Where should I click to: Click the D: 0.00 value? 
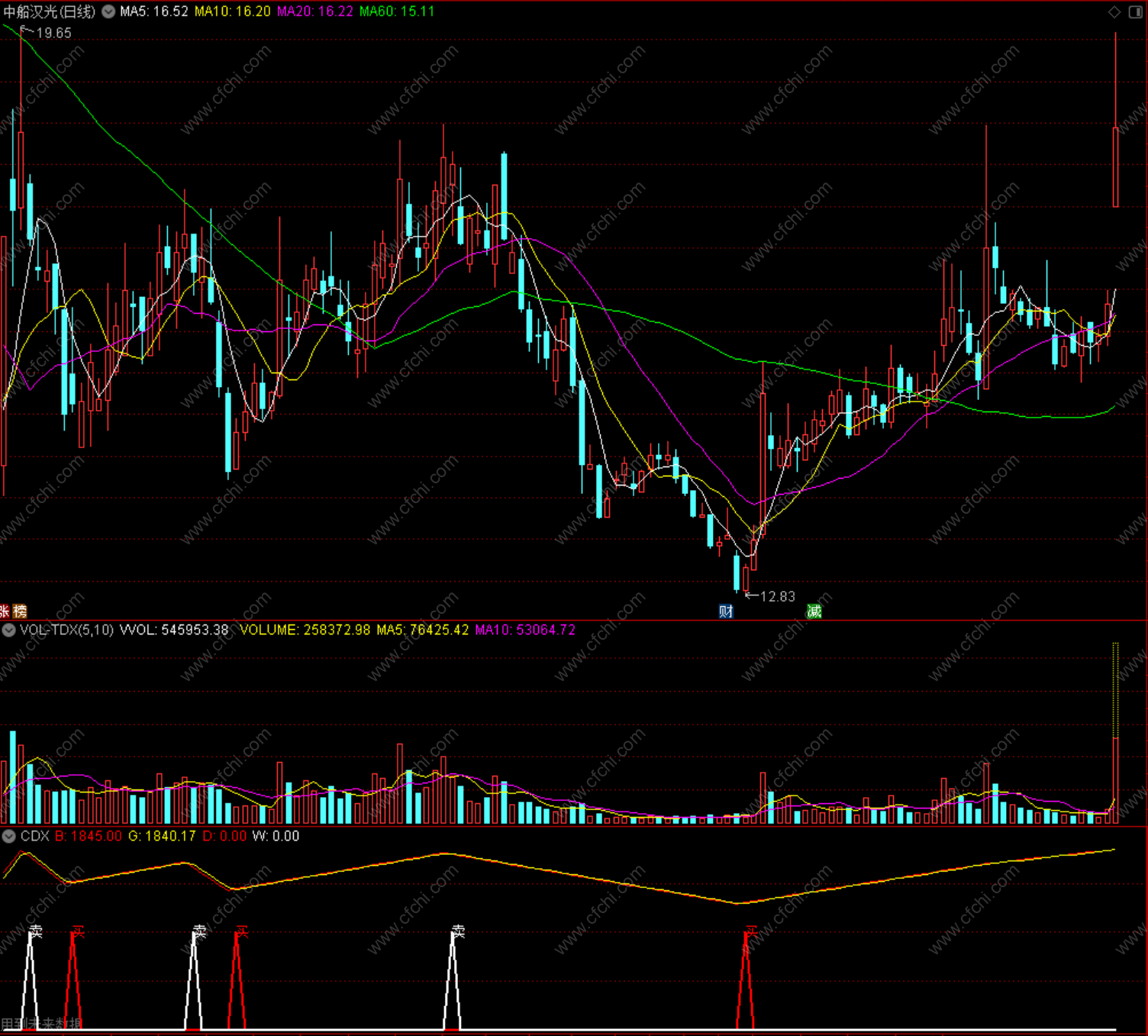coord(224,836)
